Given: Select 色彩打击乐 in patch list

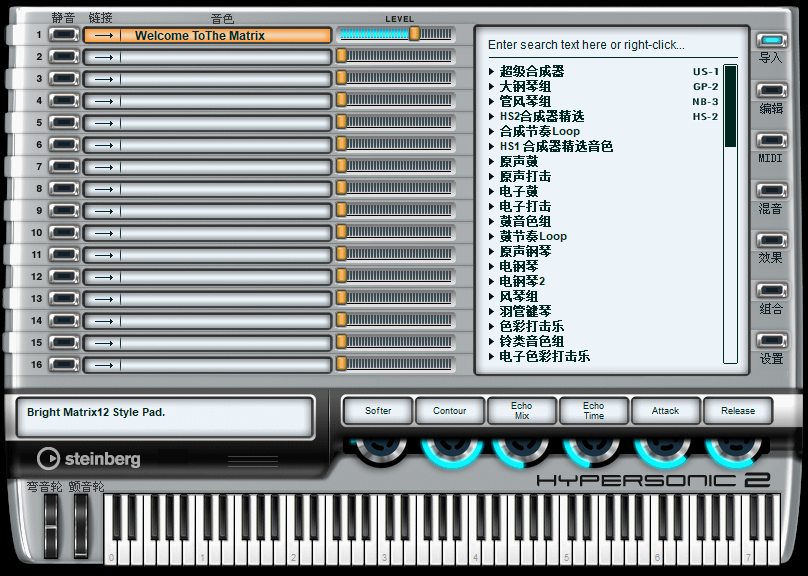Looking at the screenshot, I should click(532, 326).
